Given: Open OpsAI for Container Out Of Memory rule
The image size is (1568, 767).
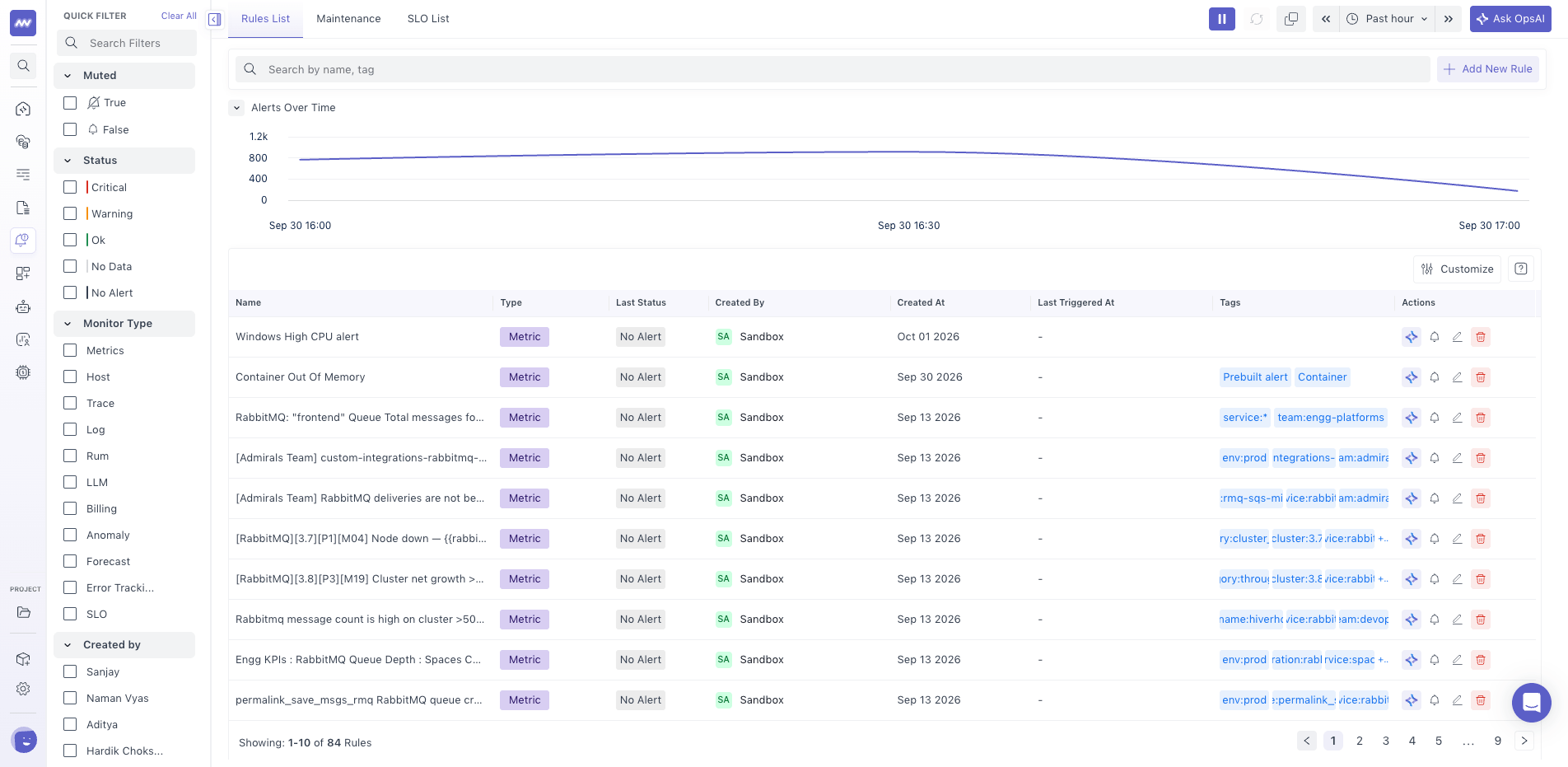Looking at the screenshot, I should tap(1412, 377).
